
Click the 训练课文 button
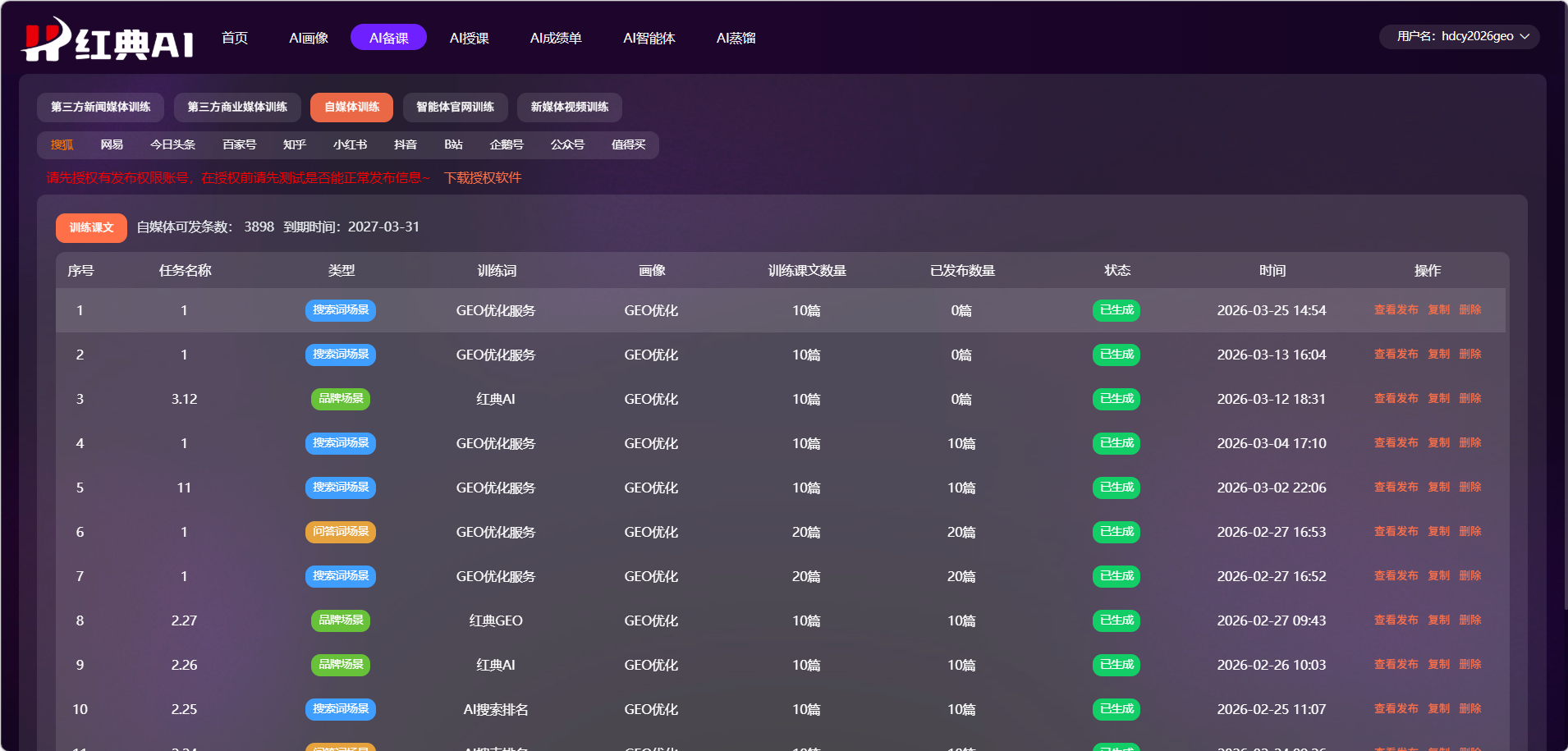pos(91,228)
